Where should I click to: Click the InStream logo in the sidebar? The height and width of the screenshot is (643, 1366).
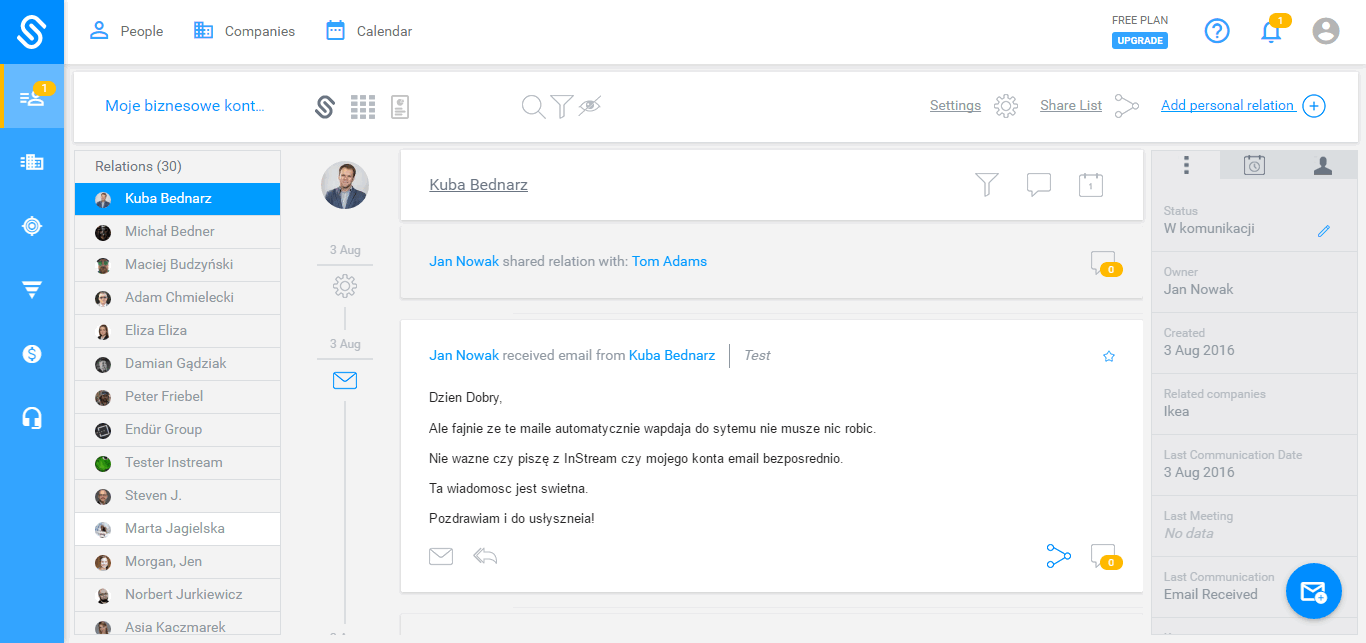pos(32,32)
